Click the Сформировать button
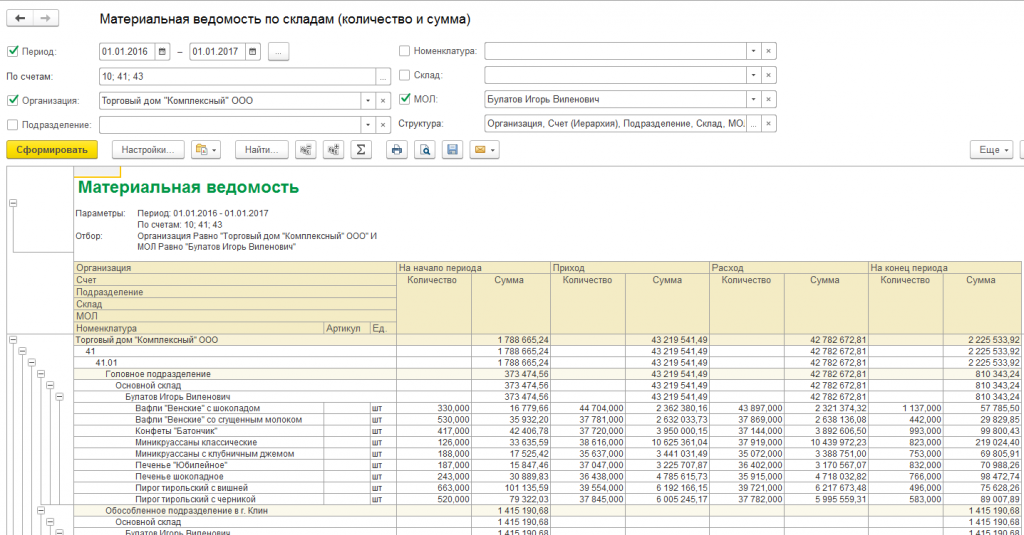Screen dimensions: 1024x535 coord(52,150)
